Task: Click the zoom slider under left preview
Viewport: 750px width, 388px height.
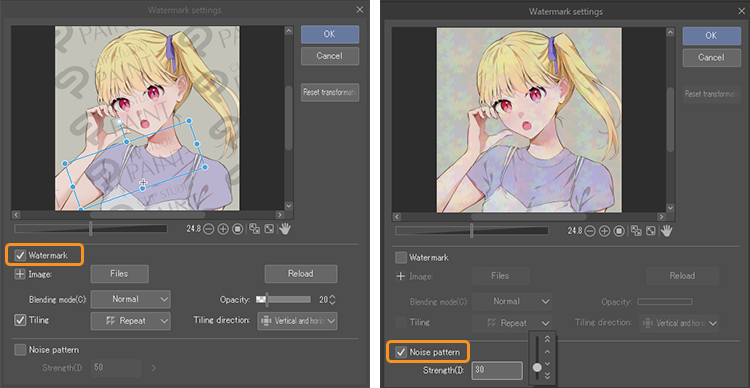Action: point(91,229)
